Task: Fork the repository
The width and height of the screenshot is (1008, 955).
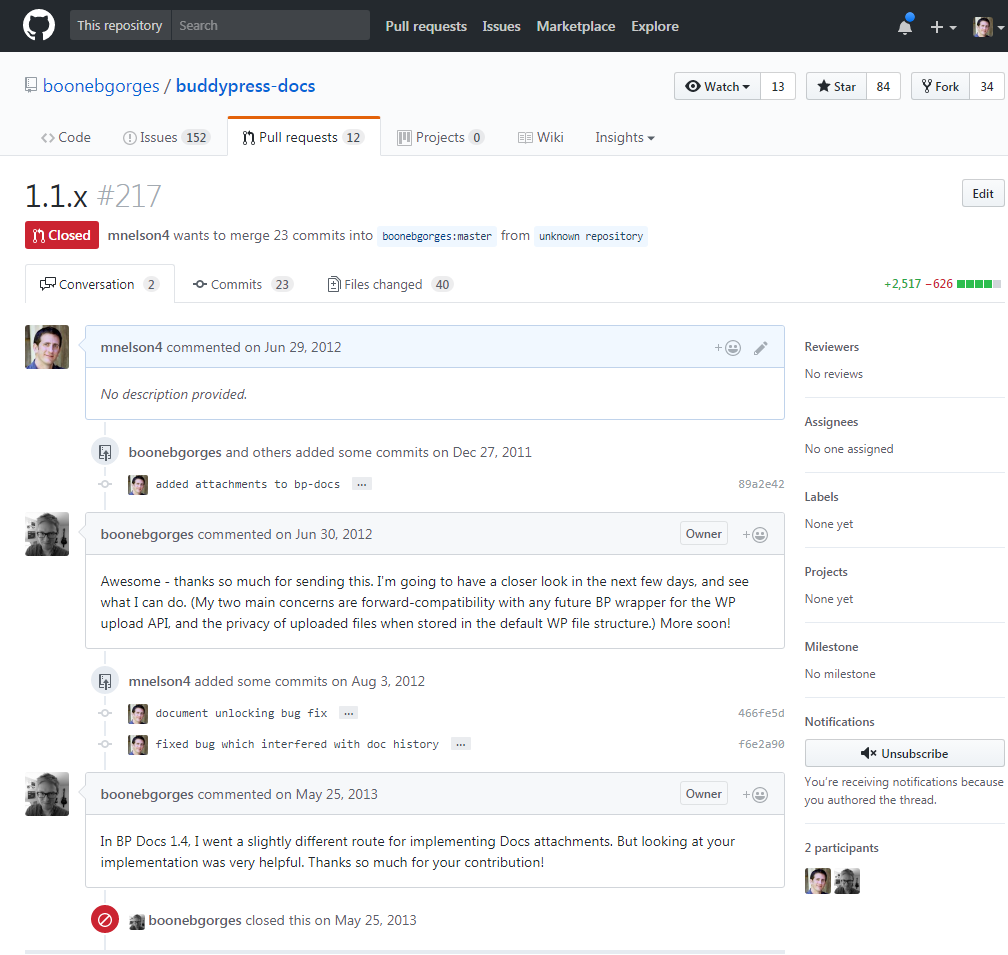Action: pos(940,86)
